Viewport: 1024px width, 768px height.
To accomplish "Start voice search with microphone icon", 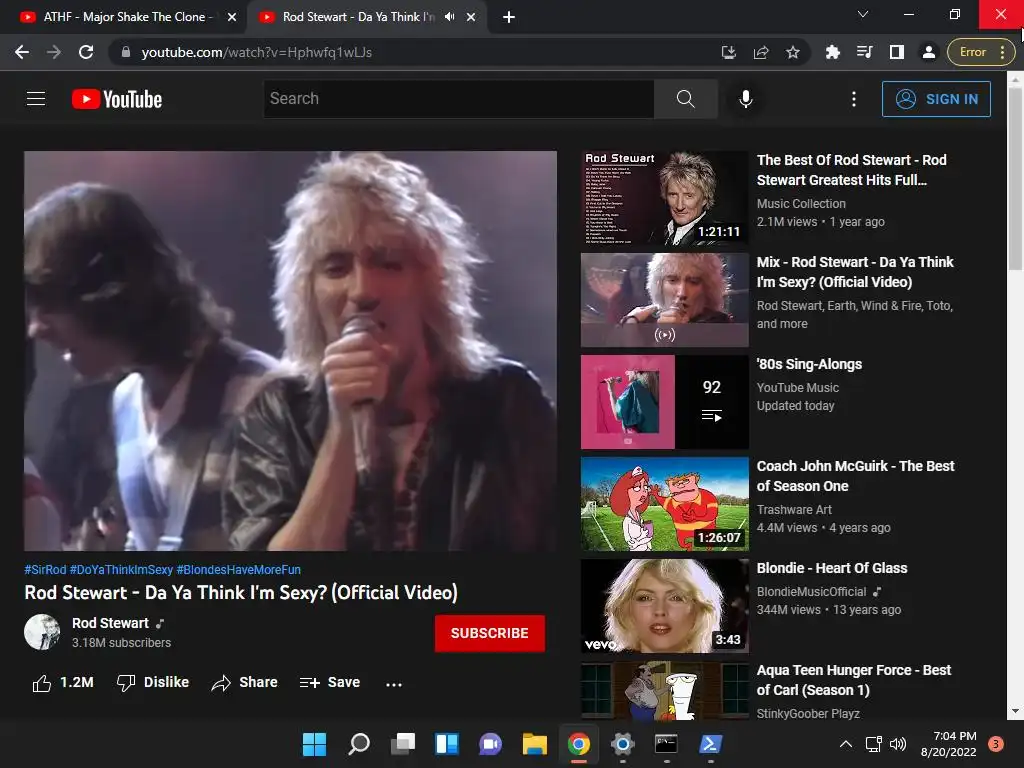I will point(746,99).
